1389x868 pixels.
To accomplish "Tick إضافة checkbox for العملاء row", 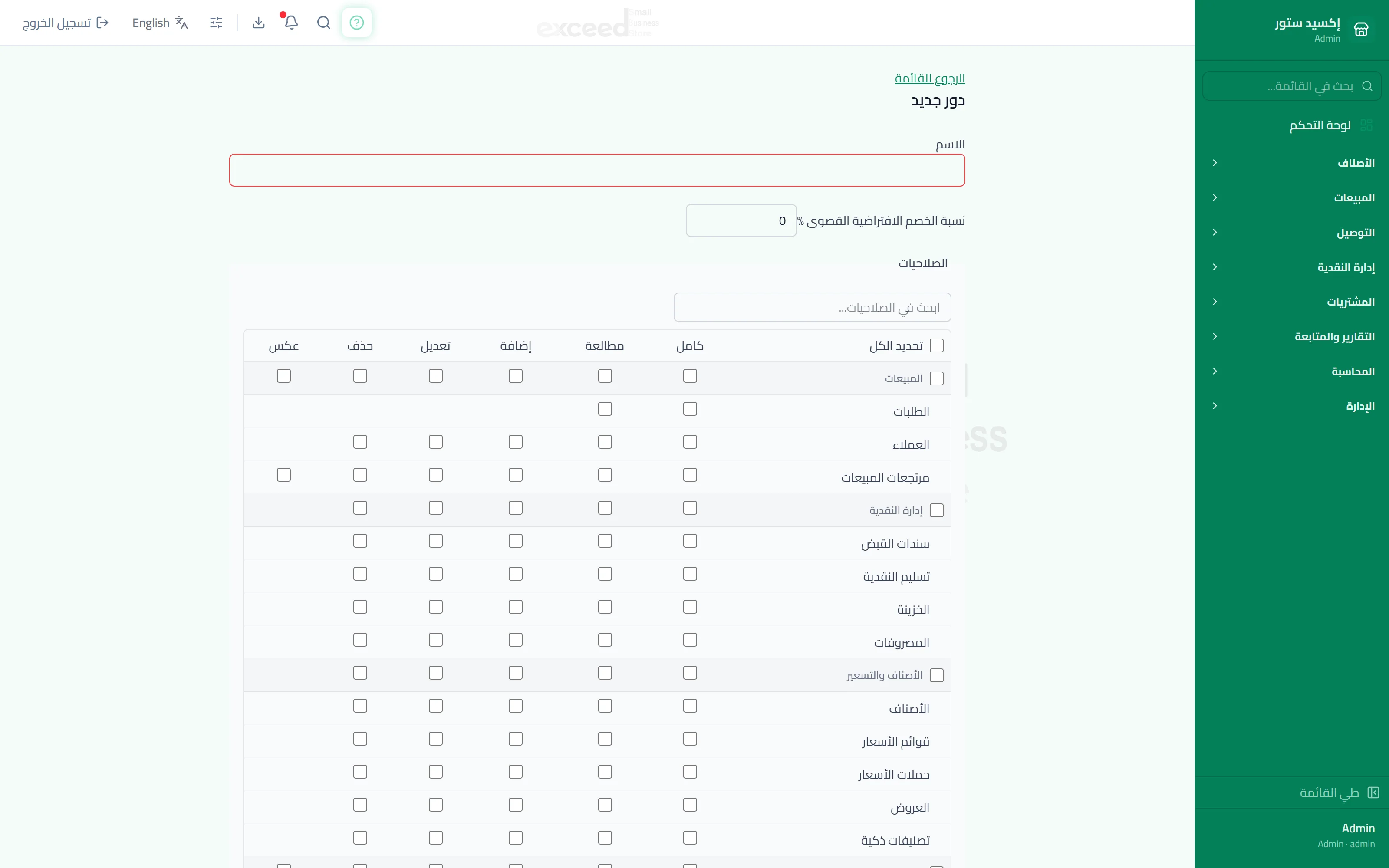I will (x=515, y=441).
